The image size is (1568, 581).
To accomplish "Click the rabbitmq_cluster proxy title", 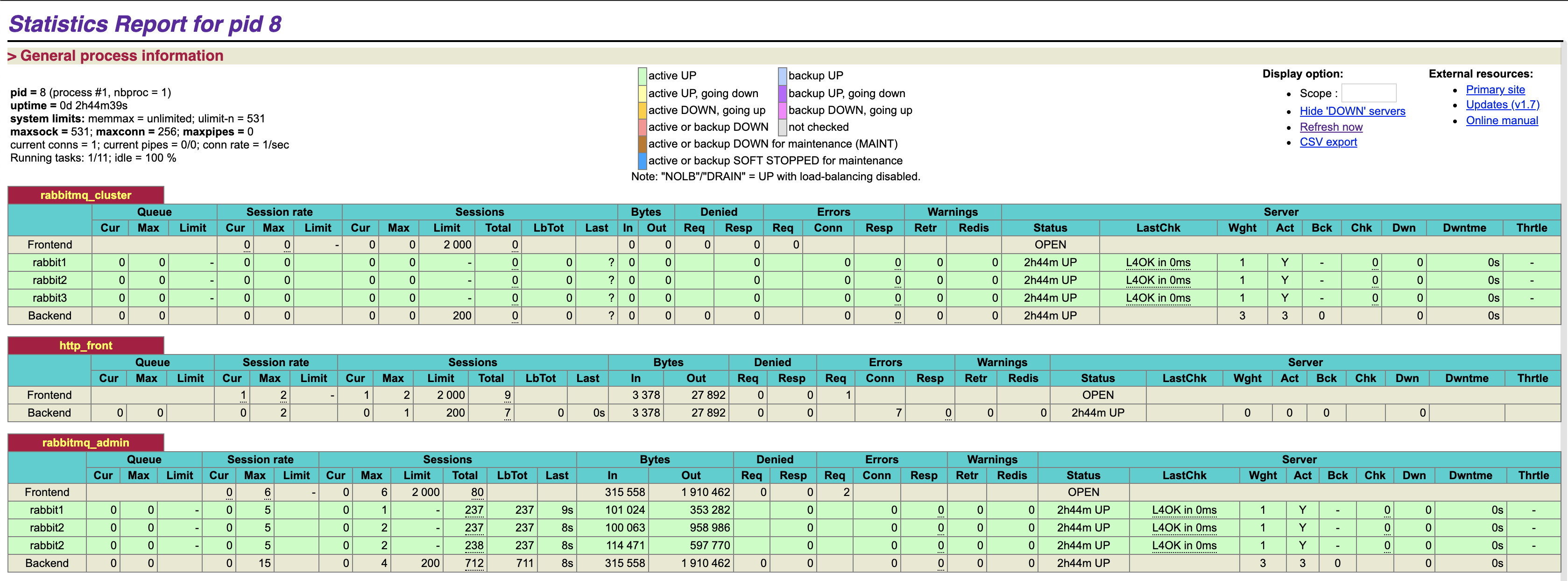I will coord(86,196).
